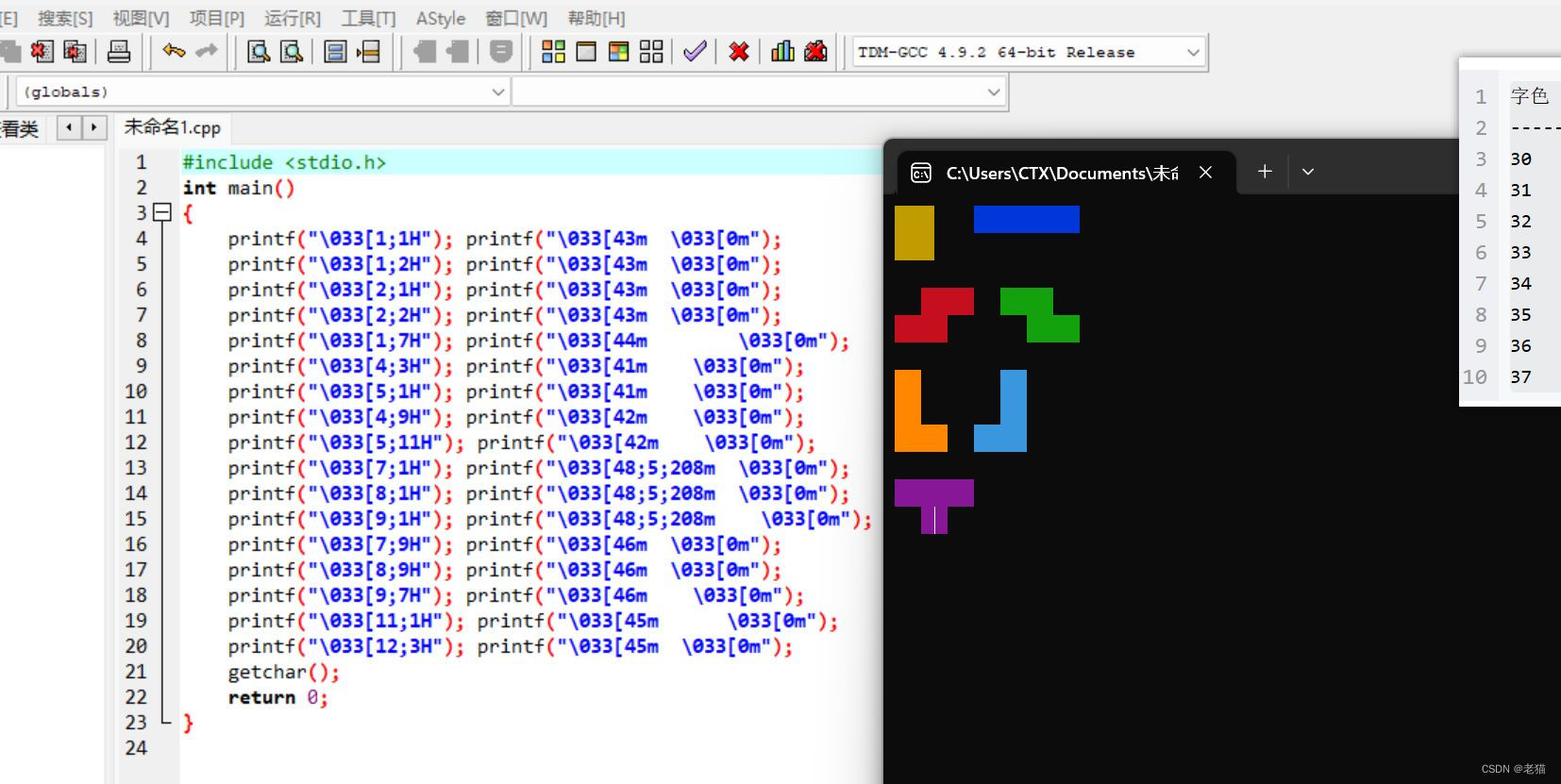The width and height of the screenshot is (1561, 784).
Task: Open Replace using the second magnifier icon
Action: pos(292,52)
